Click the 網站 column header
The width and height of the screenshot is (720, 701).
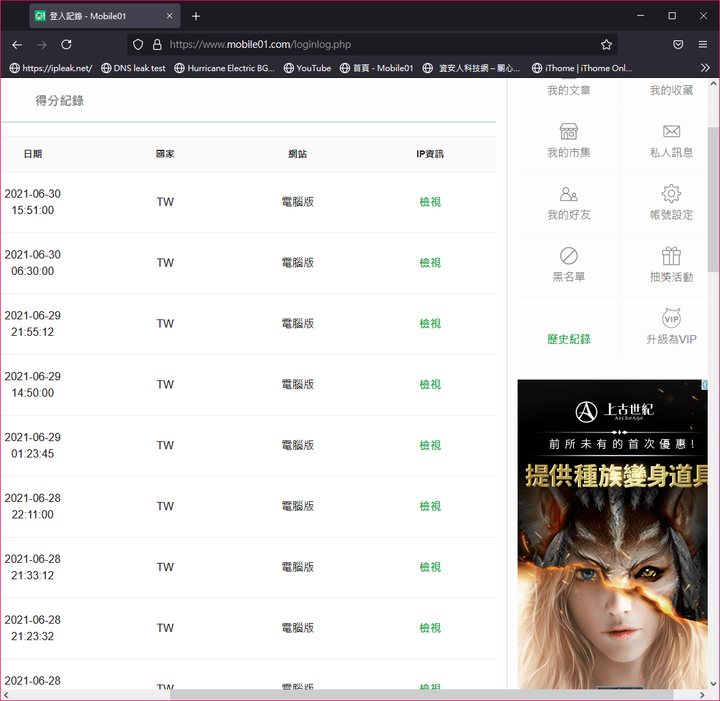pyautogui.click(x=298, y=154)
